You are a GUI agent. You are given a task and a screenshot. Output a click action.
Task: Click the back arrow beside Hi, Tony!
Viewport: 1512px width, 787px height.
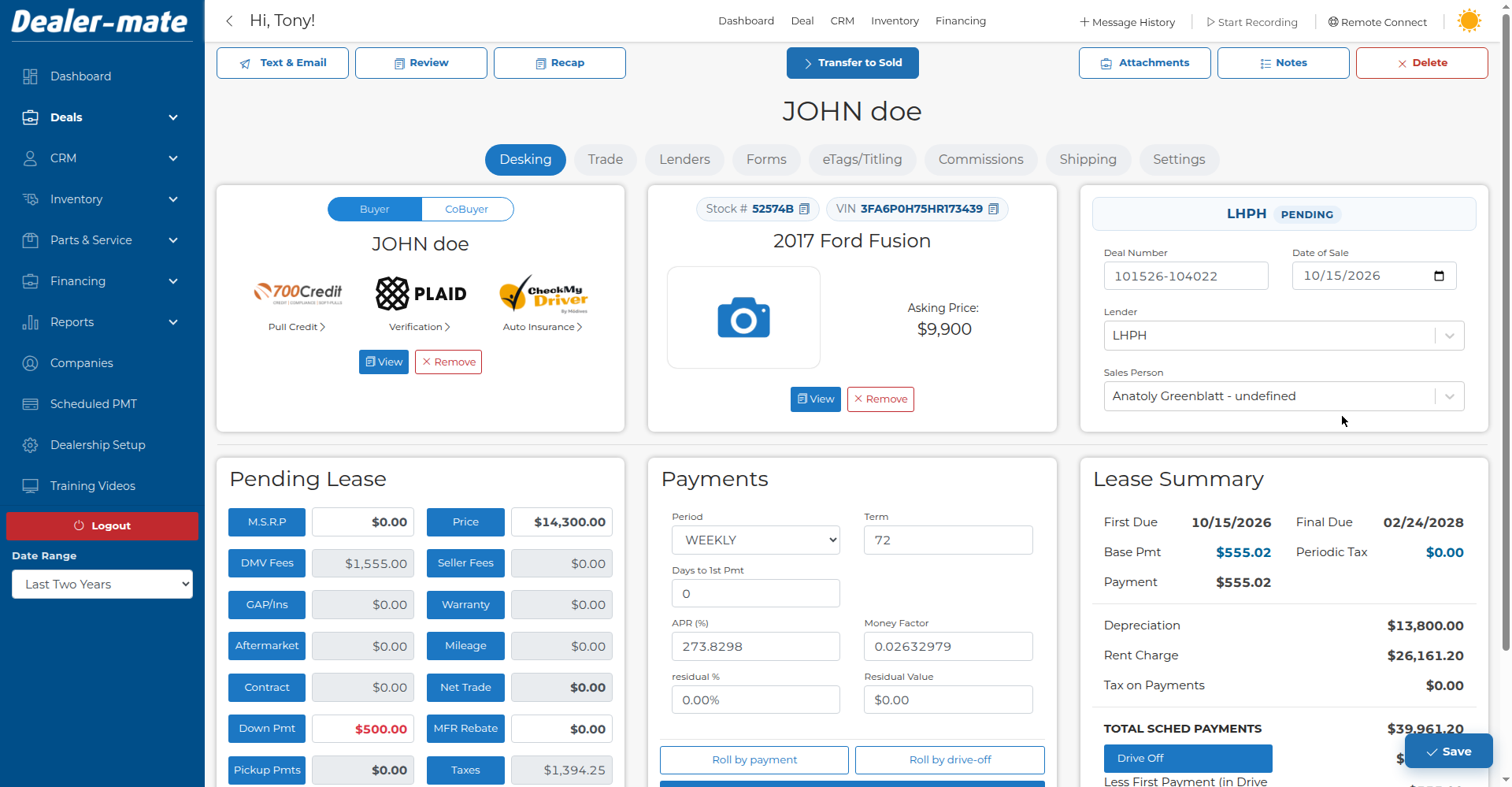(229, 21)
